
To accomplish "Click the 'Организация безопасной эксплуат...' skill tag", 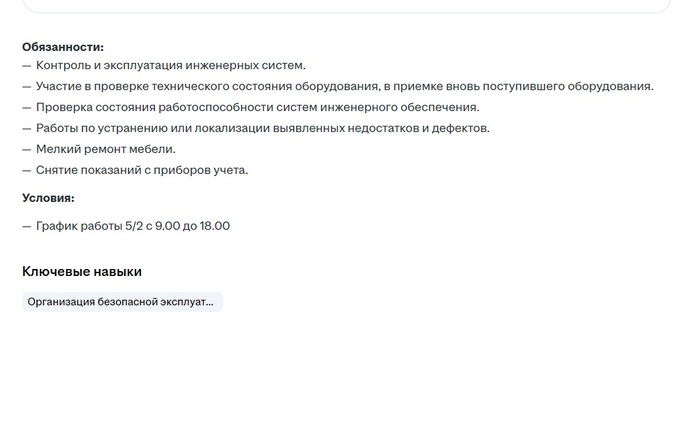I will tap(122, 302).
